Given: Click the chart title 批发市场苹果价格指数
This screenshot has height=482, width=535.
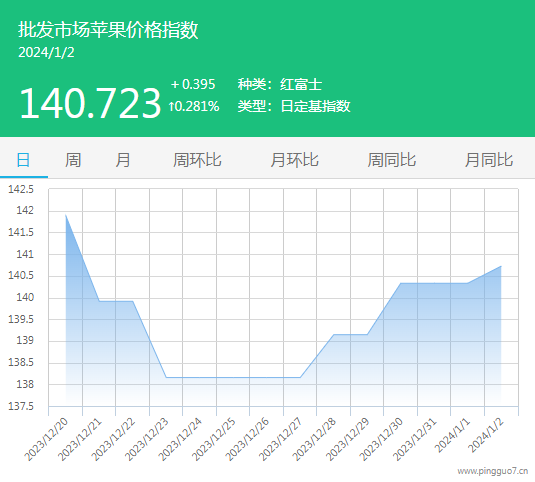Looking at the screenshot, I should click(108, 30).
